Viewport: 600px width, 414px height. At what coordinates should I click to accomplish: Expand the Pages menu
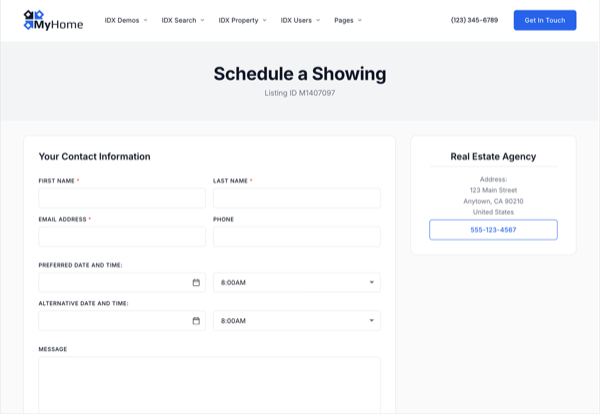(347, 20)
